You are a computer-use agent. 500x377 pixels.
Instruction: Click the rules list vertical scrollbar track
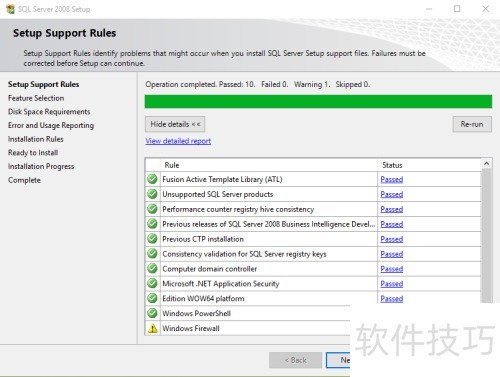click(x=486, y=235)
